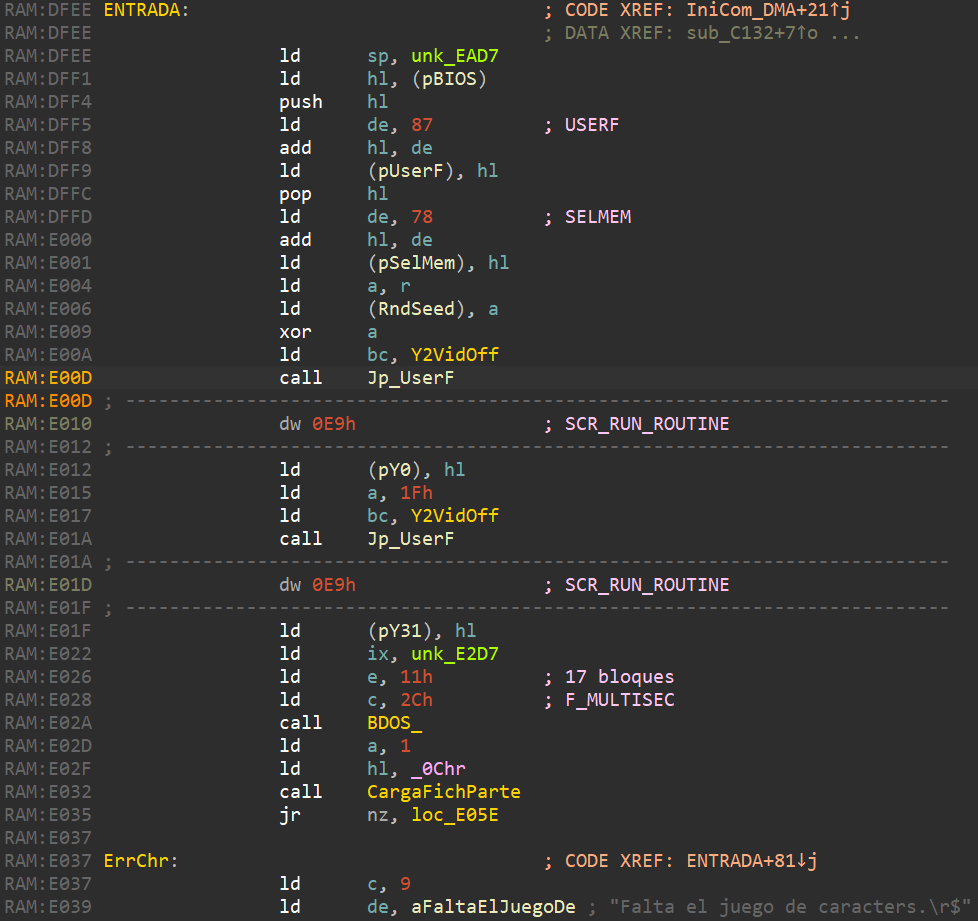Select the immediate value 87
The width and height of the screenshot is (978, 921).
click(x=422, y=125)
